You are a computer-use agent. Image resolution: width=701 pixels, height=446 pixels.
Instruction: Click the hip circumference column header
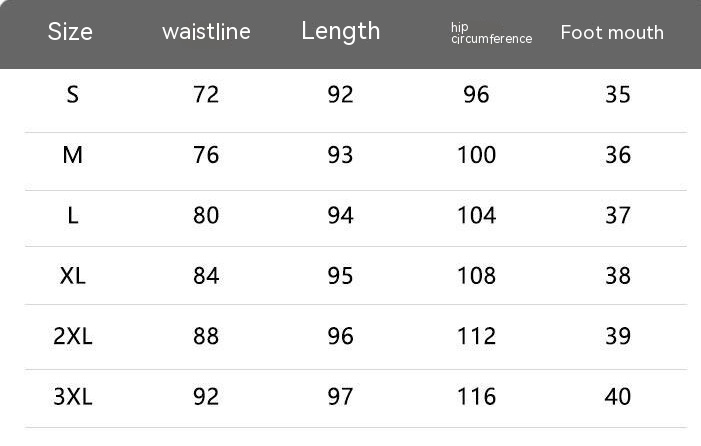pos(491,33)
